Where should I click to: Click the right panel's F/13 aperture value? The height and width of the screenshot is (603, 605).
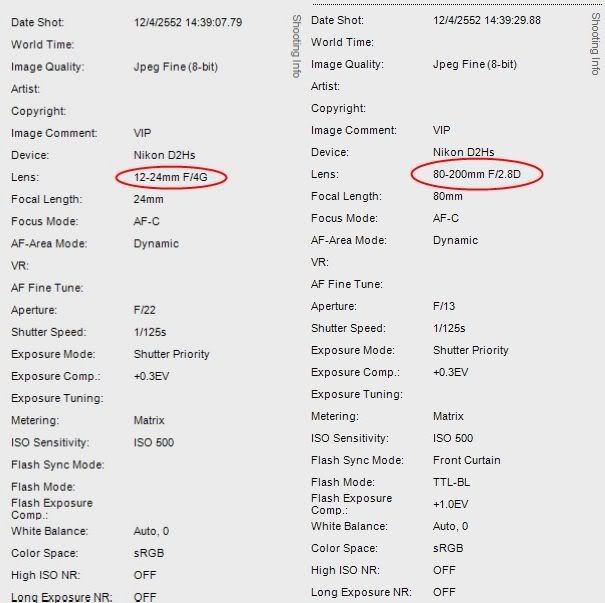[444, 306]
